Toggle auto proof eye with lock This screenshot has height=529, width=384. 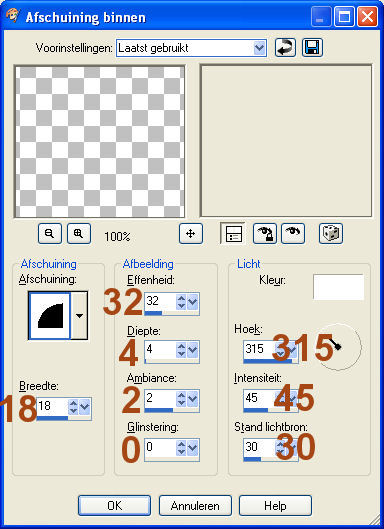pos(265,233)
